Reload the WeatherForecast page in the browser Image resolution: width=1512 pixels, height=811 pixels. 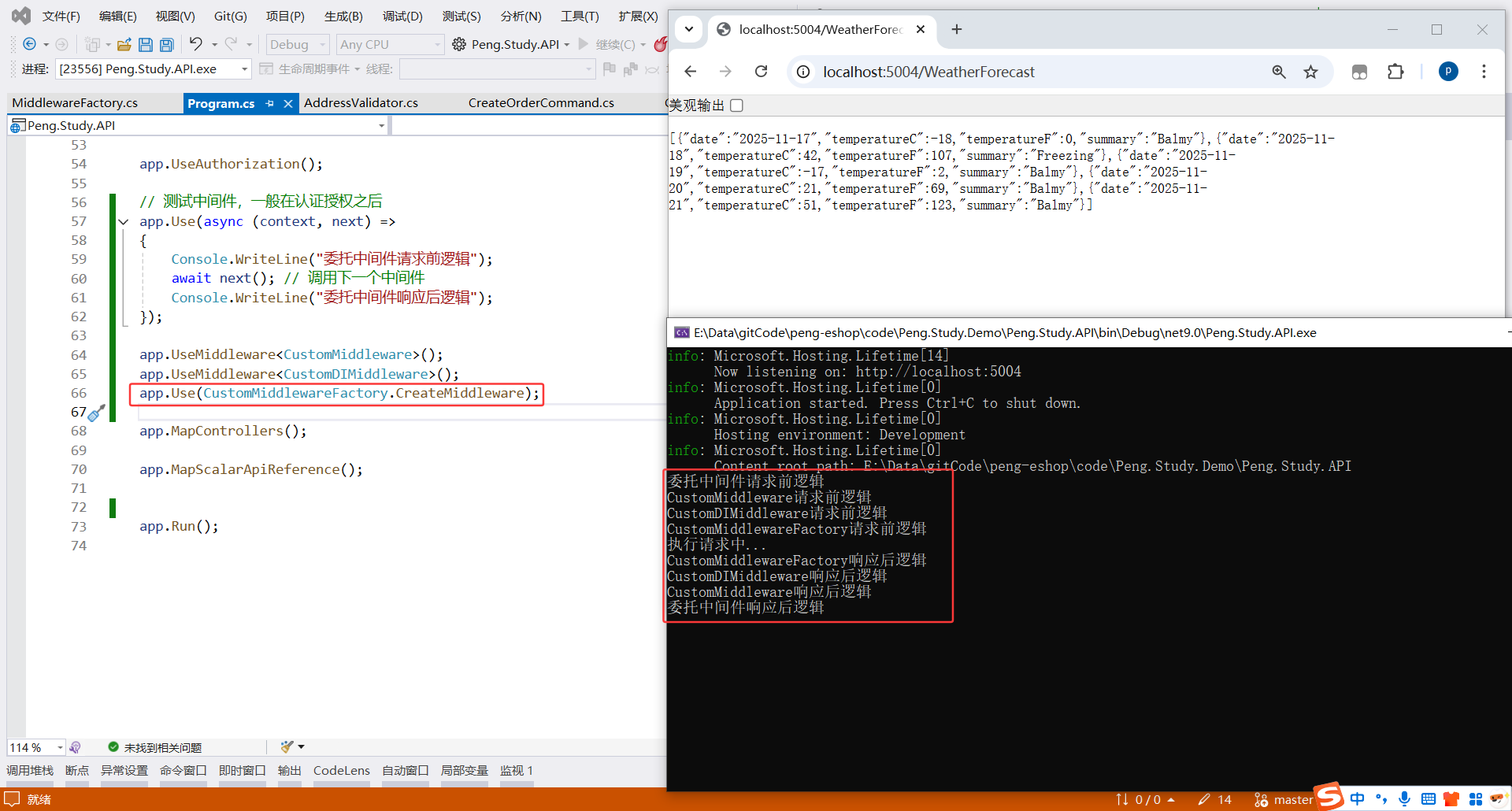(761, 72)
